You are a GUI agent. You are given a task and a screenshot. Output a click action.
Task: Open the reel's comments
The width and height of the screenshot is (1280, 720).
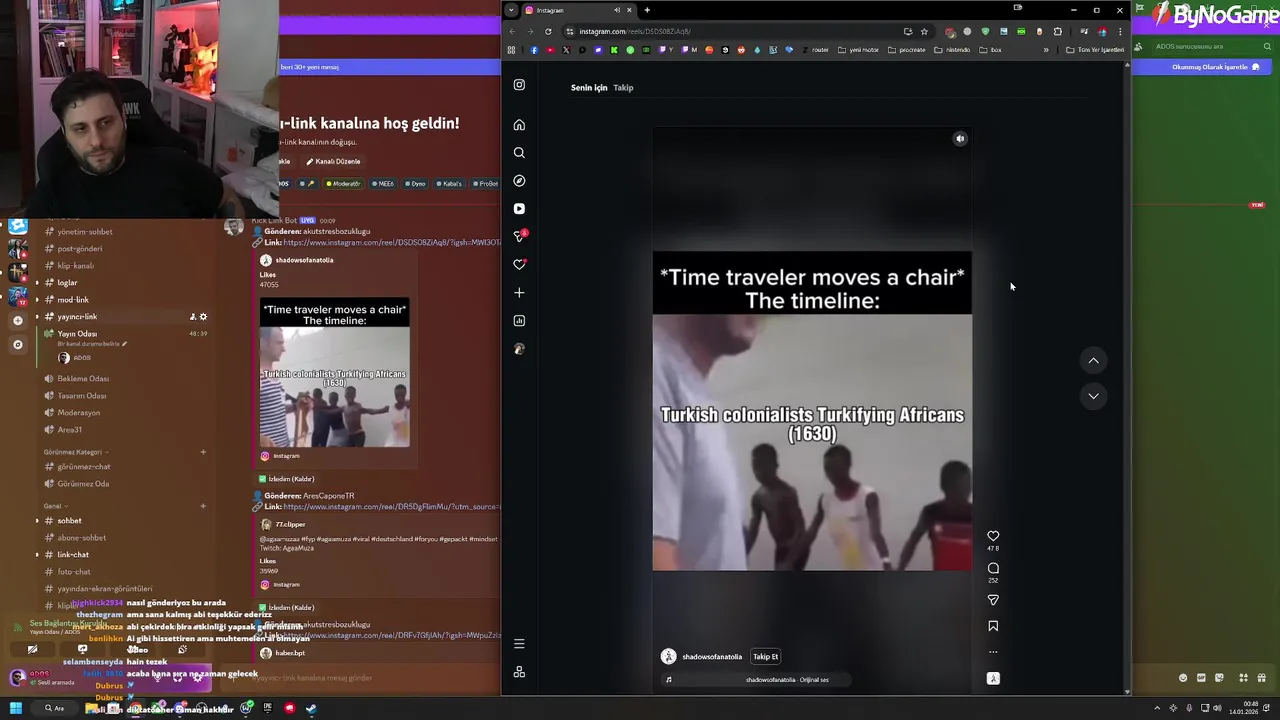coord(993,568)
